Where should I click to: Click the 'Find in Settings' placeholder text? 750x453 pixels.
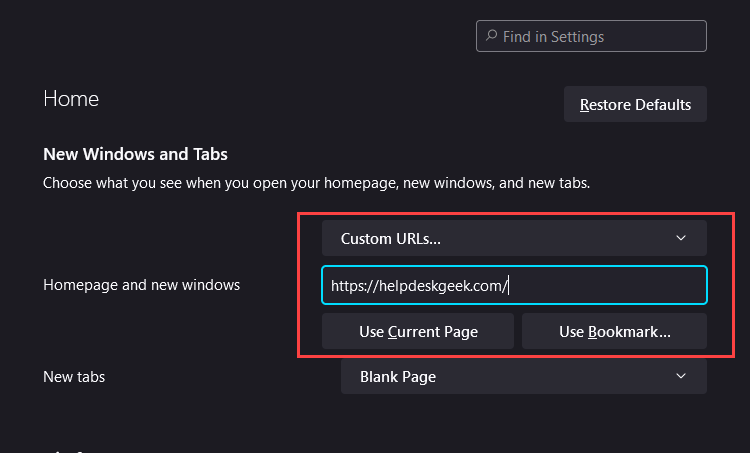(x=554, y=36)
